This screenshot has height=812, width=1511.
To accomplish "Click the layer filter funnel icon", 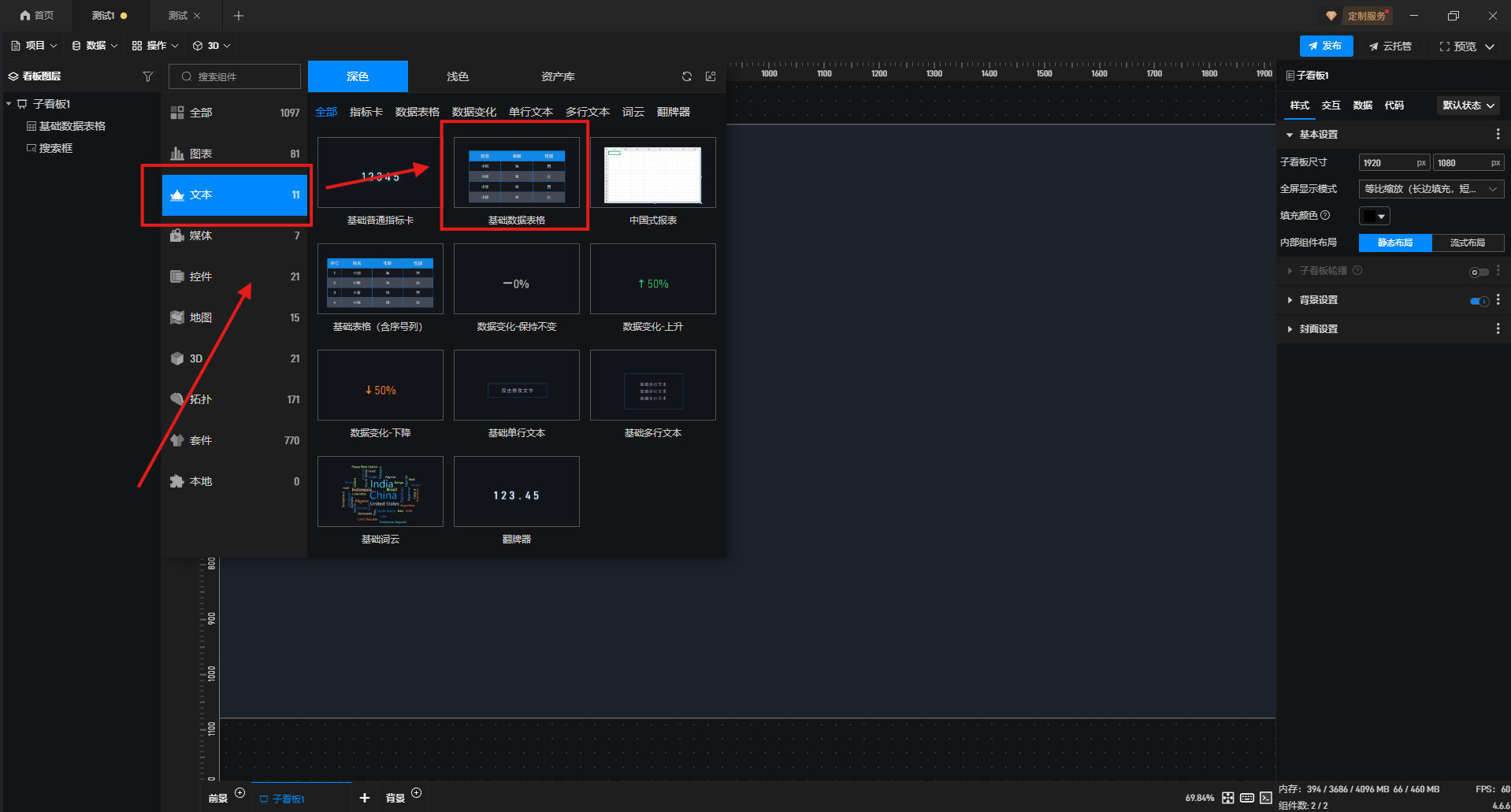I will (x=147, y=76).
